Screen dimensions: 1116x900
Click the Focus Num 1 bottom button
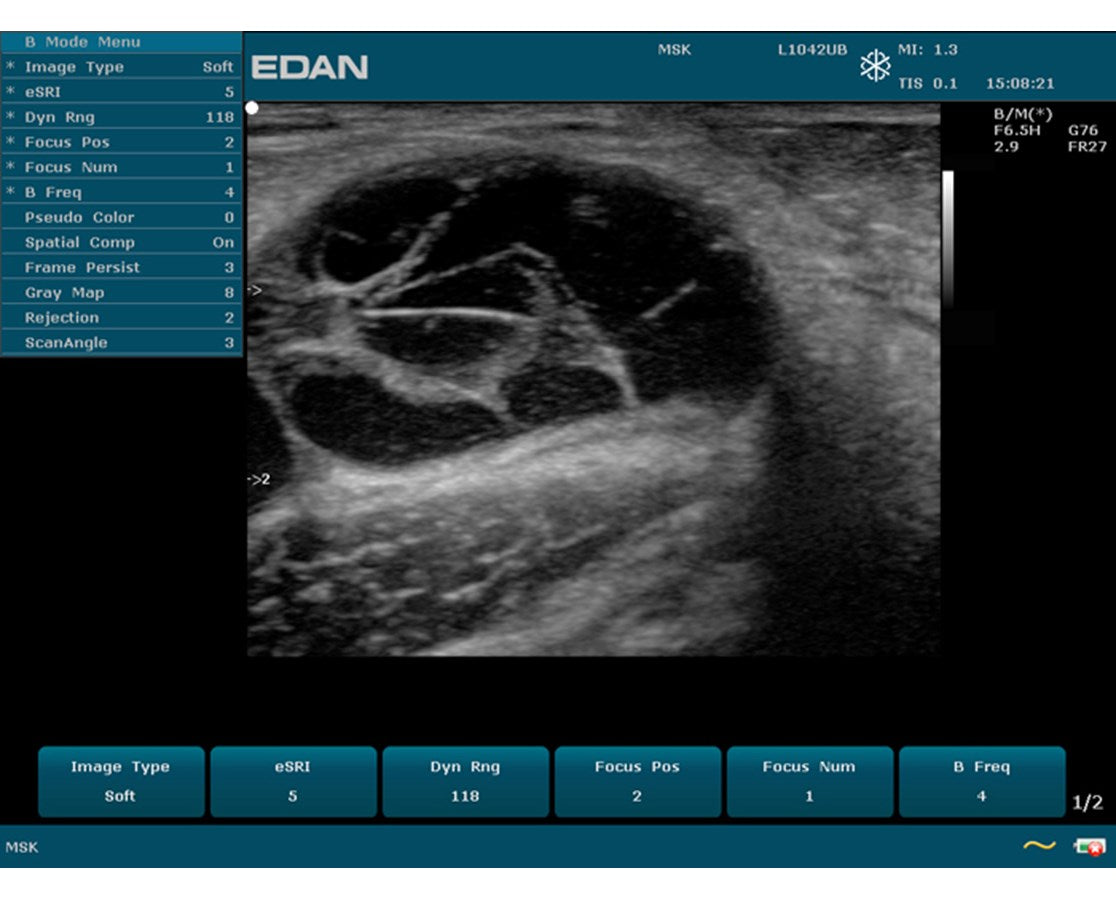coord(809,781)
